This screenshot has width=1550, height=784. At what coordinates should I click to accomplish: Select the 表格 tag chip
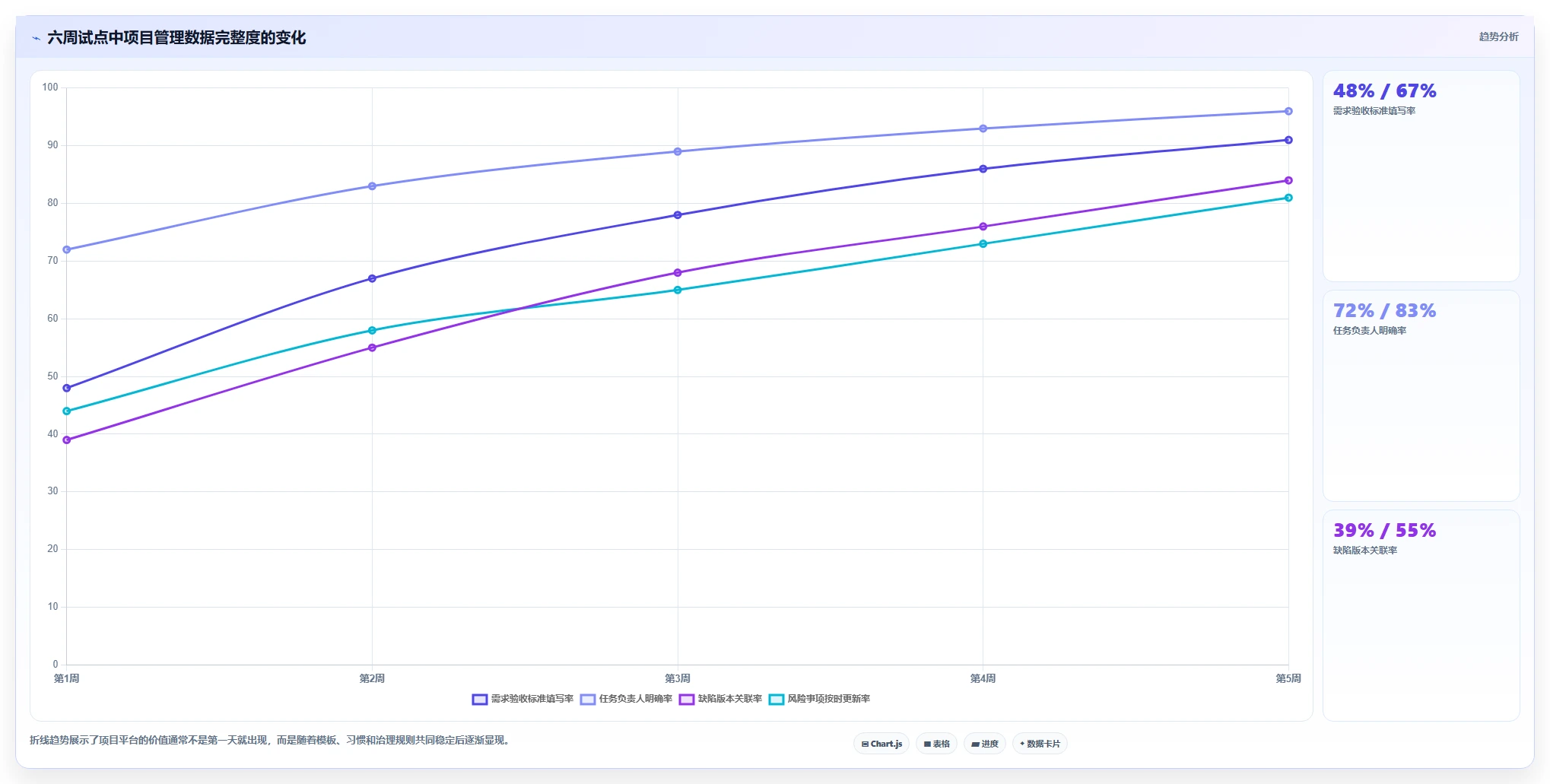tap(936, 744)
